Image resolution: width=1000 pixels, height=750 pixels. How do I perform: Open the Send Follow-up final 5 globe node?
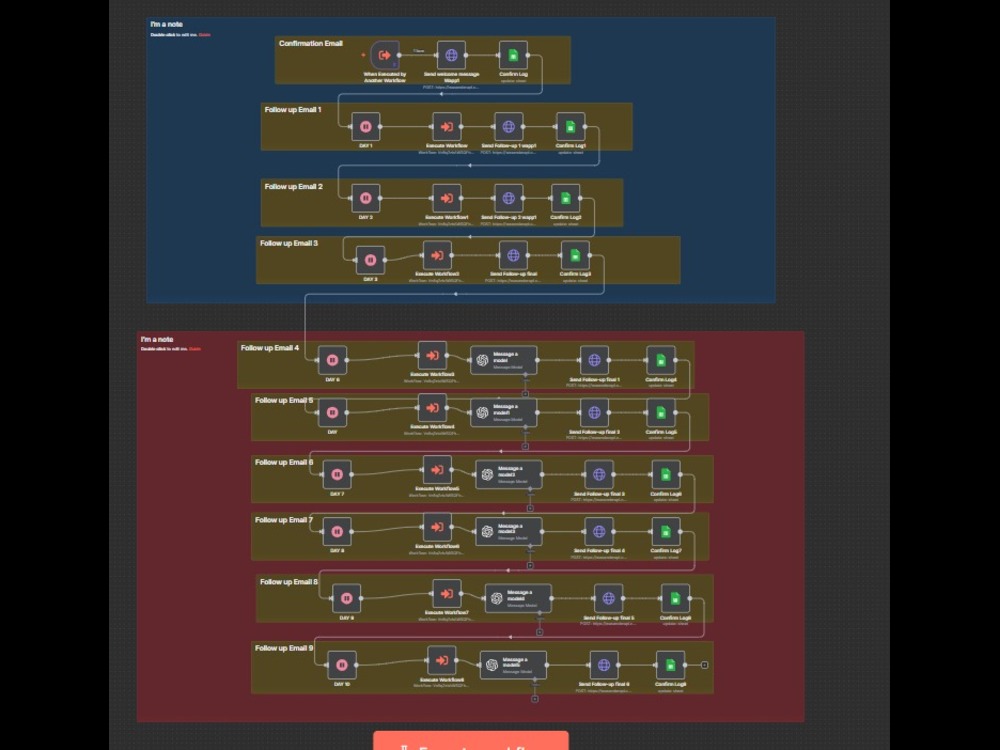(x=608, y=598)
